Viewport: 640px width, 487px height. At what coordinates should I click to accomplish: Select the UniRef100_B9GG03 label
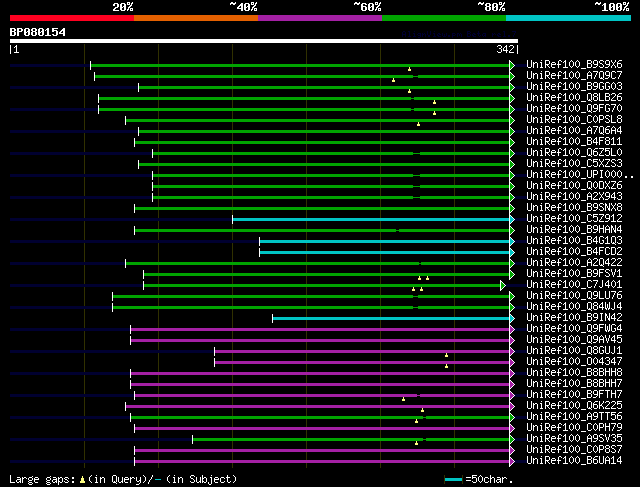574,87
